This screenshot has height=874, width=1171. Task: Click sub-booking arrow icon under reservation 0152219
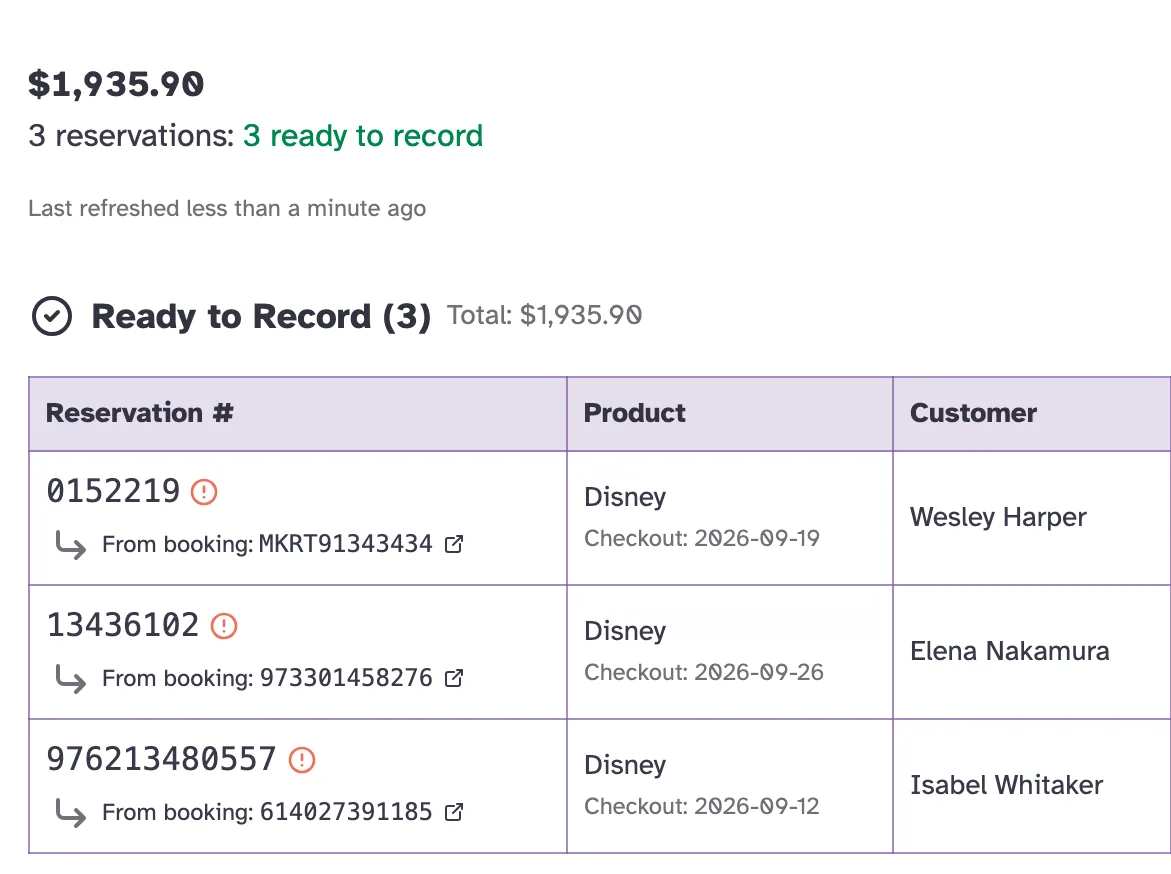point(71,545)
